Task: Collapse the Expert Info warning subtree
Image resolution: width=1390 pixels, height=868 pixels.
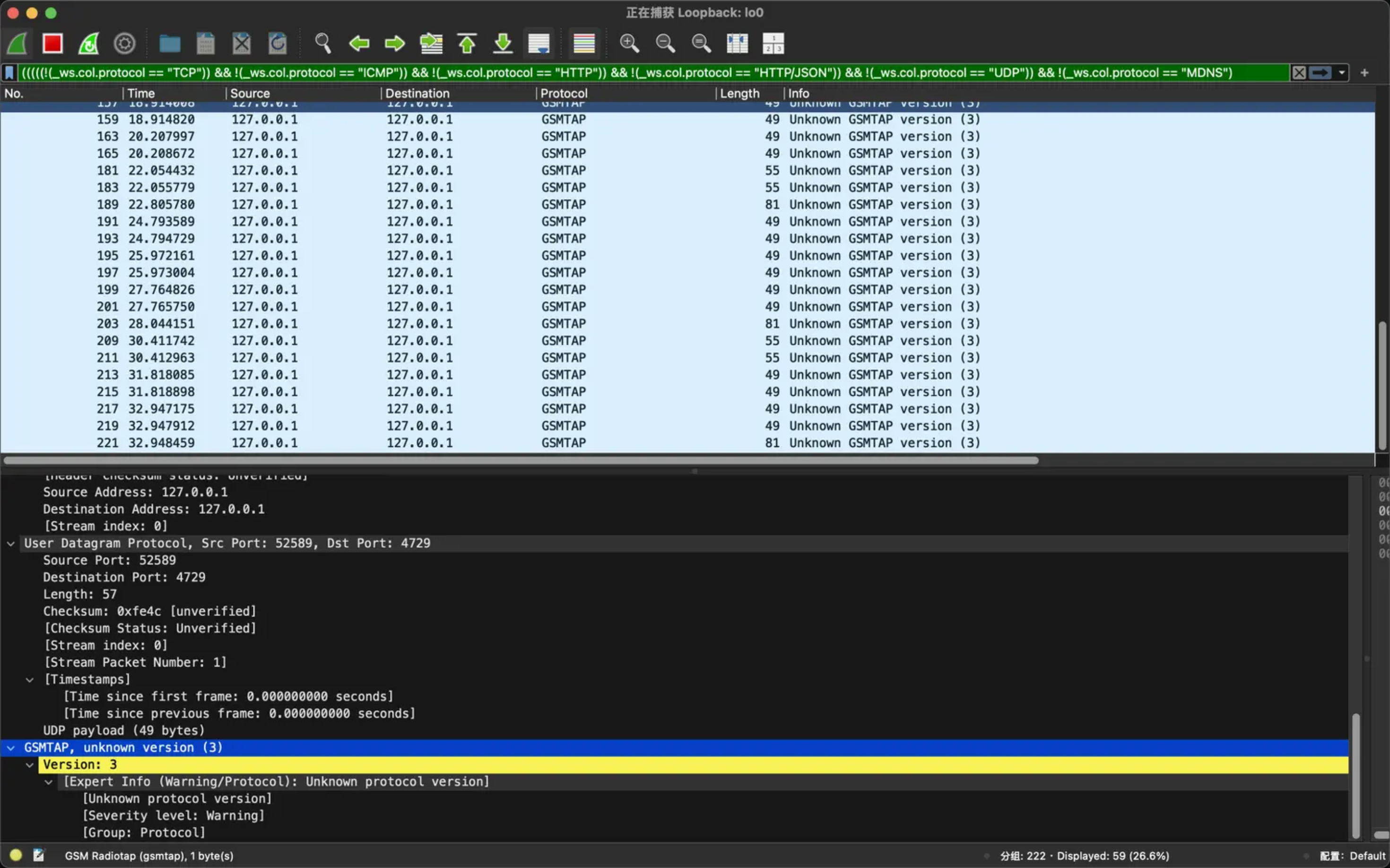Action: (49, 782)
